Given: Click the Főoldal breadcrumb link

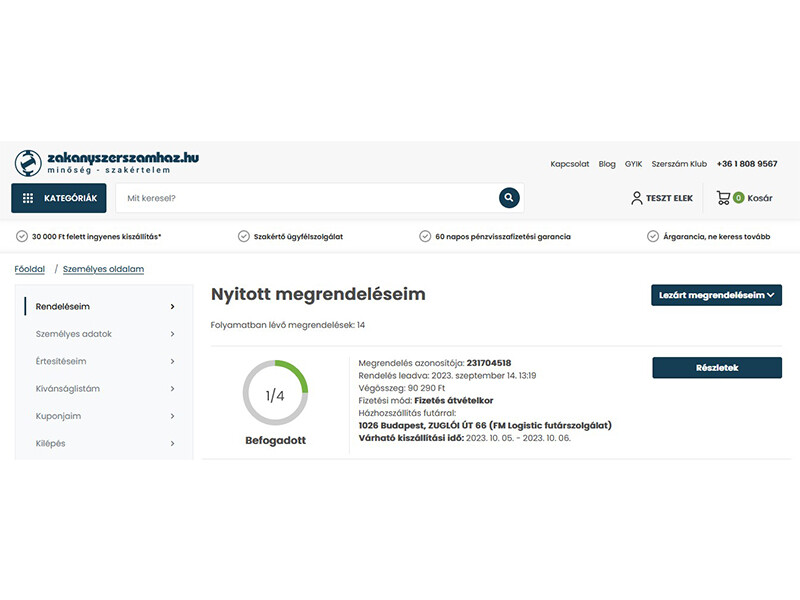Looking at the screenshot, I should coord(30,269).
